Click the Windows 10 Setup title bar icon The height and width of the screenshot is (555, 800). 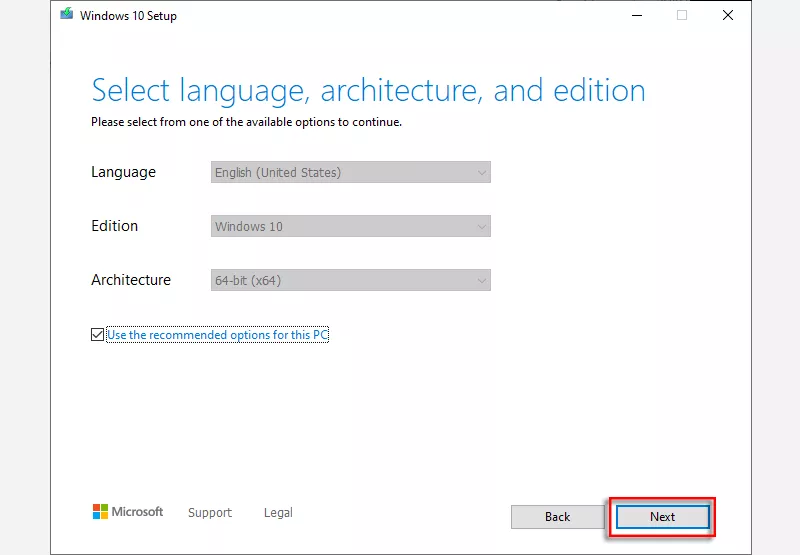tap(67, 15)
